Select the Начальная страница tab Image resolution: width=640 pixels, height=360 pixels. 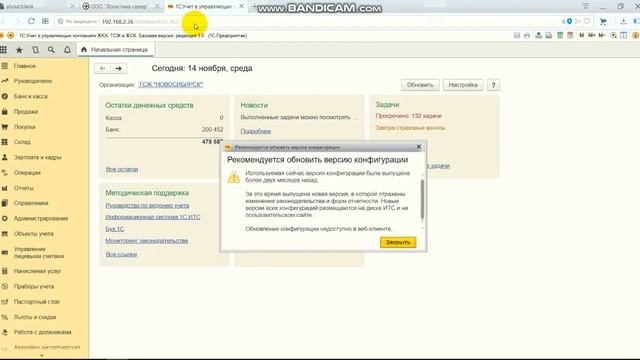pyautogui.click(x=116, y=50)
